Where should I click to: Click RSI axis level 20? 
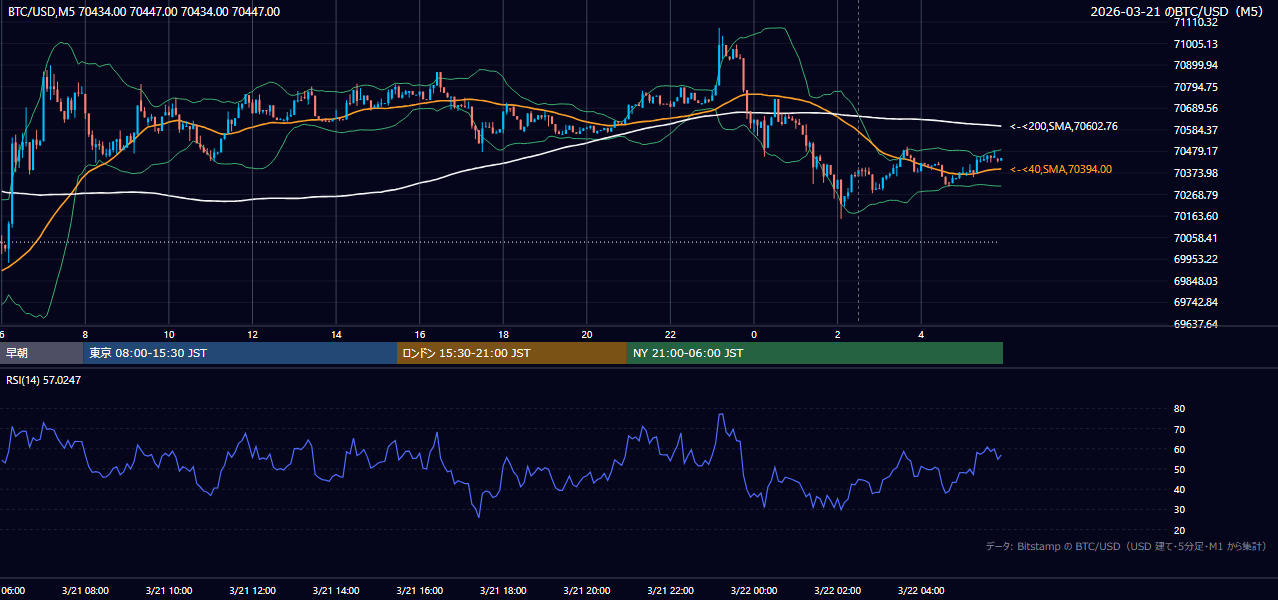coord(1179,530)
